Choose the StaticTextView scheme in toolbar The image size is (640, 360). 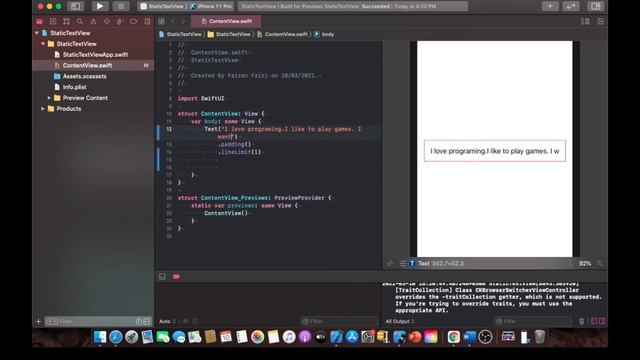[162, 6]
